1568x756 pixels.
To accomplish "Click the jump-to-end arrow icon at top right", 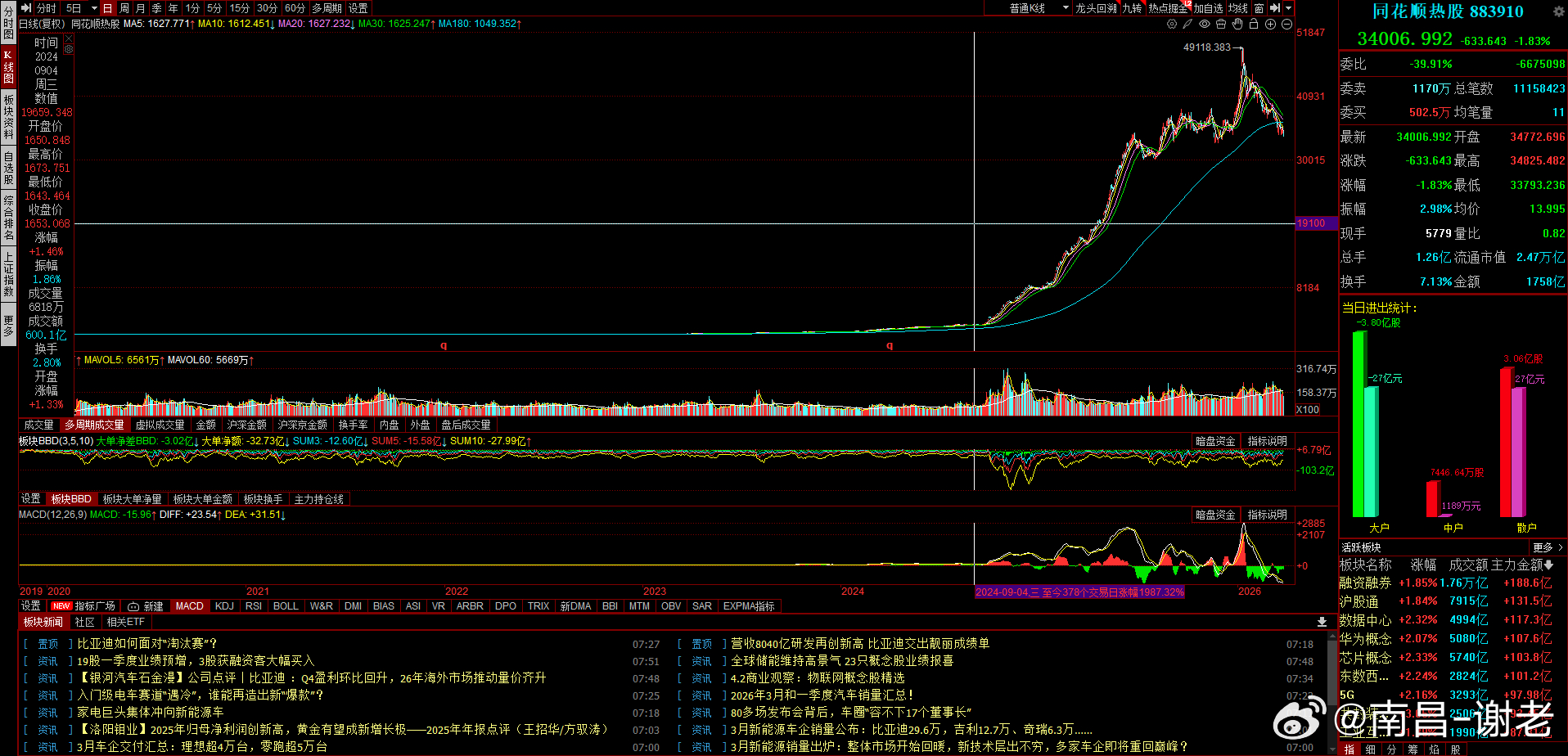I will coord(1275,8).
